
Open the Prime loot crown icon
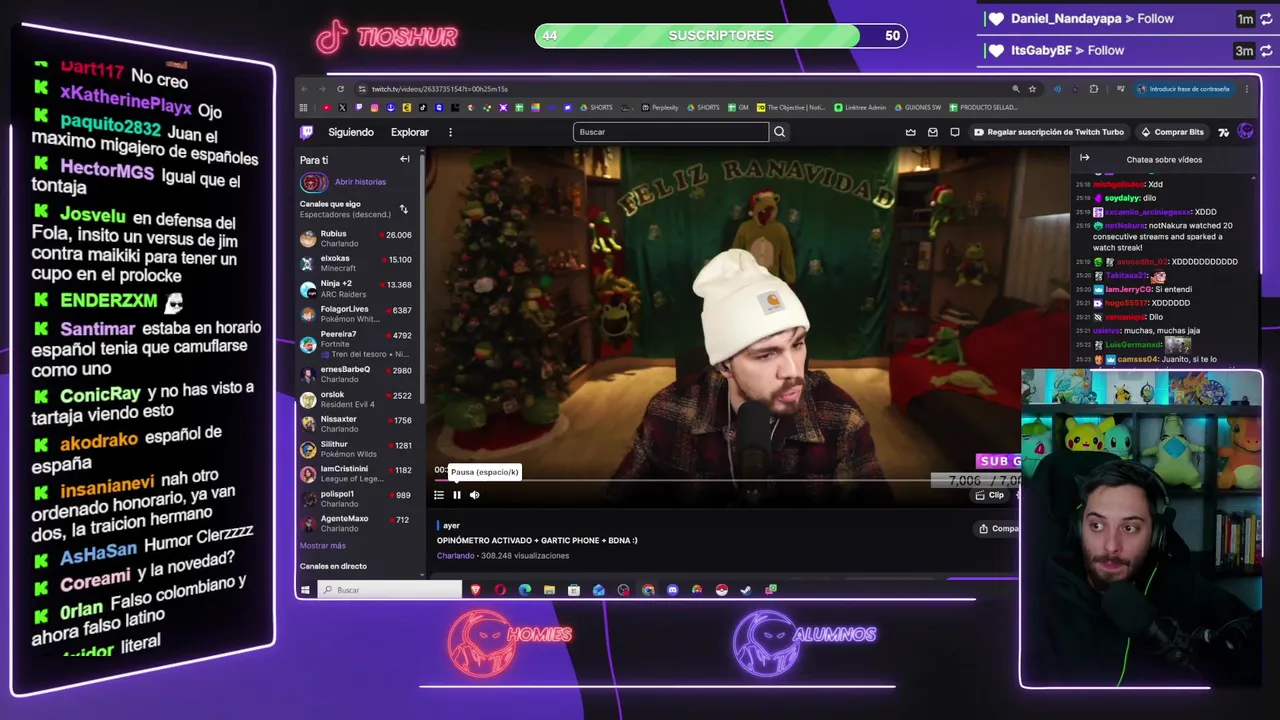(910, 132)
